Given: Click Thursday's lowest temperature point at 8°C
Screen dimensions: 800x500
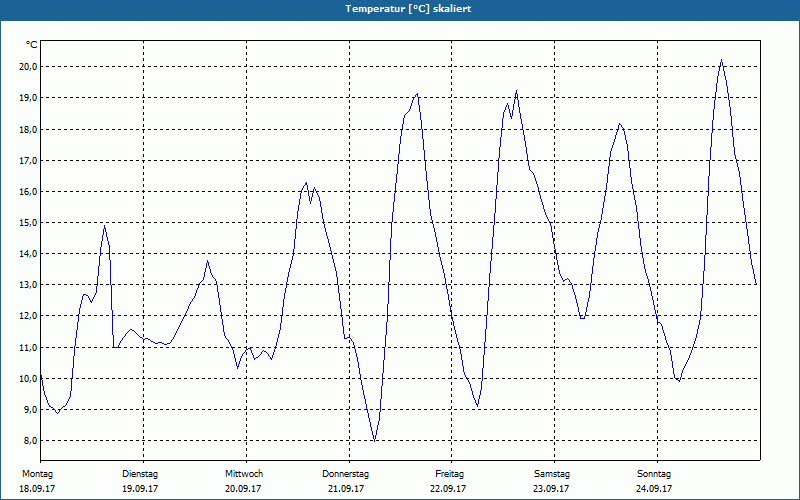Looking at the screenshot, I should [375, 440].
